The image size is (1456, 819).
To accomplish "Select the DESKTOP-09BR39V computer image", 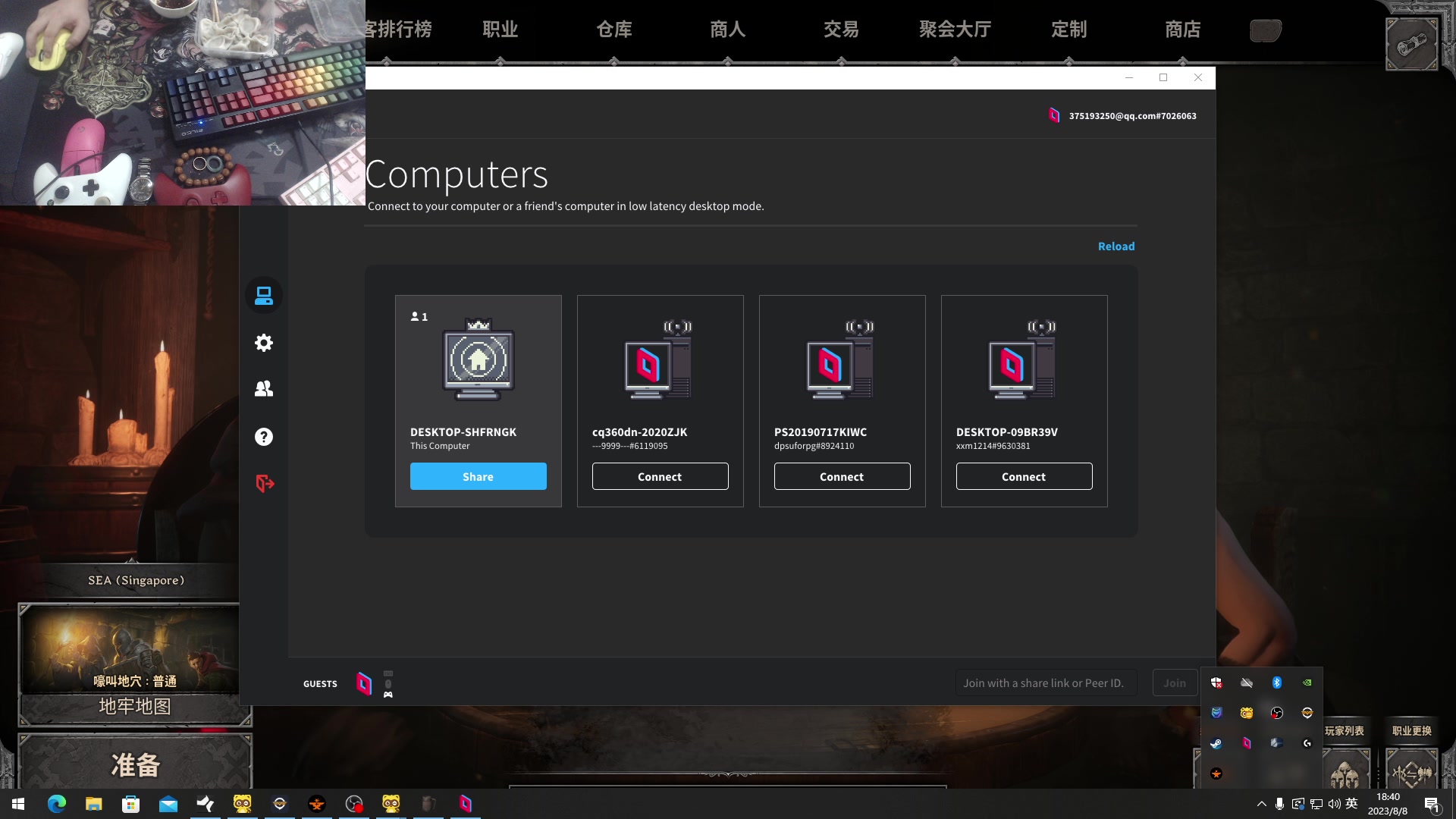I will click(1022, 359).
